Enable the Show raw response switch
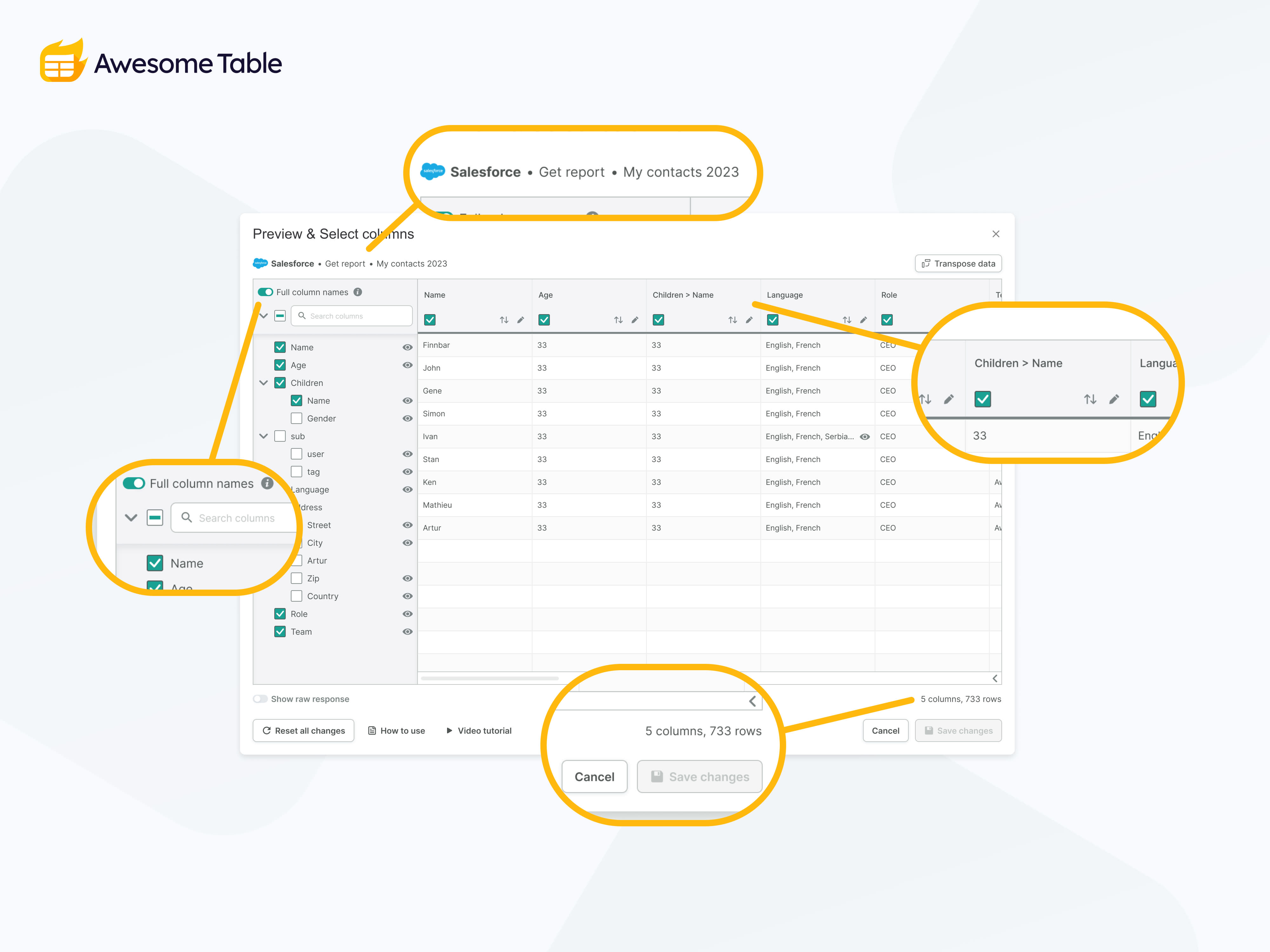Screen dimensions: 1270x952 tap(260, 699)
